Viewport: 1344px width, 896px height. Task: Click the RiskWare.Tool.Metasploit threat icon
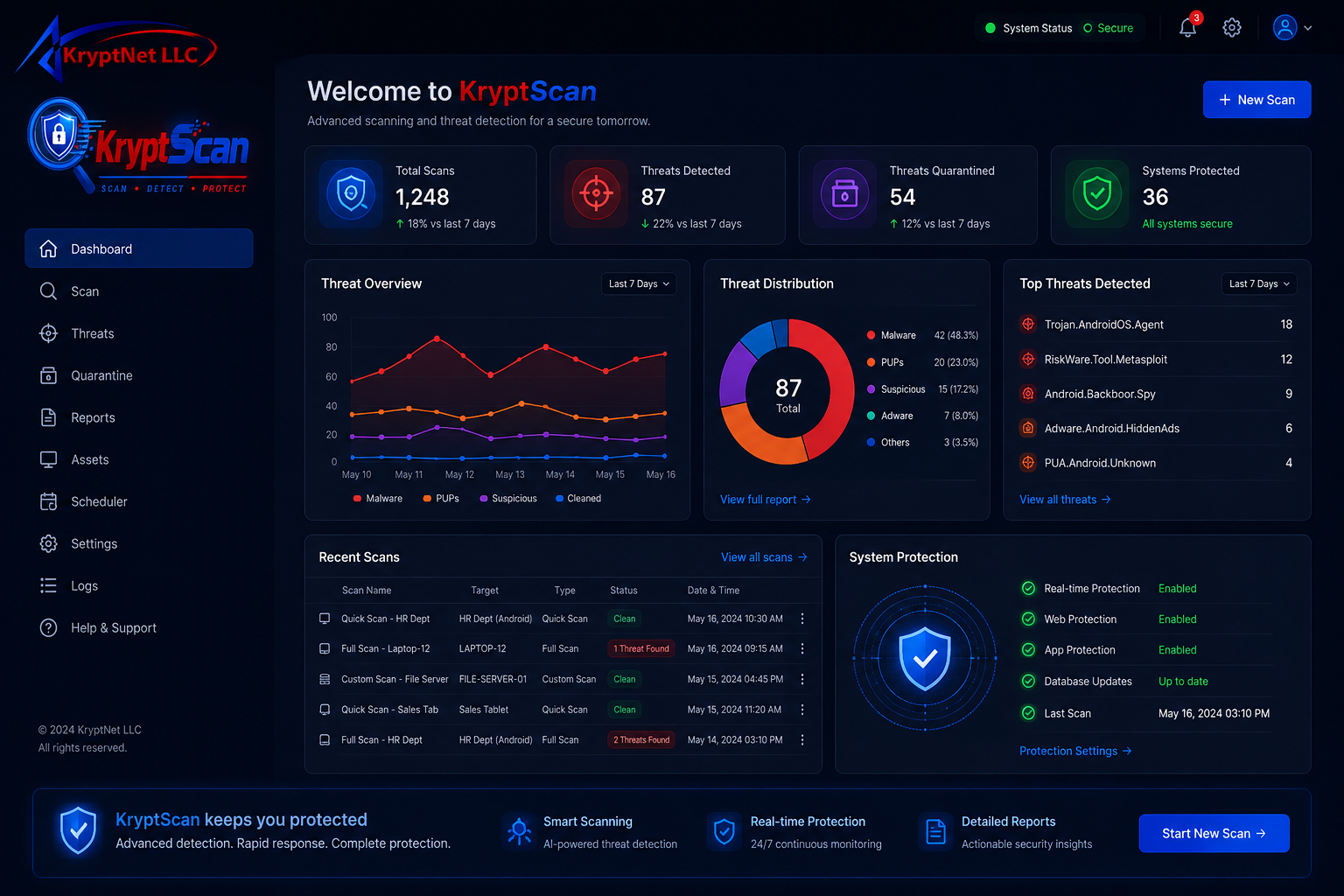coord(1028,359)
